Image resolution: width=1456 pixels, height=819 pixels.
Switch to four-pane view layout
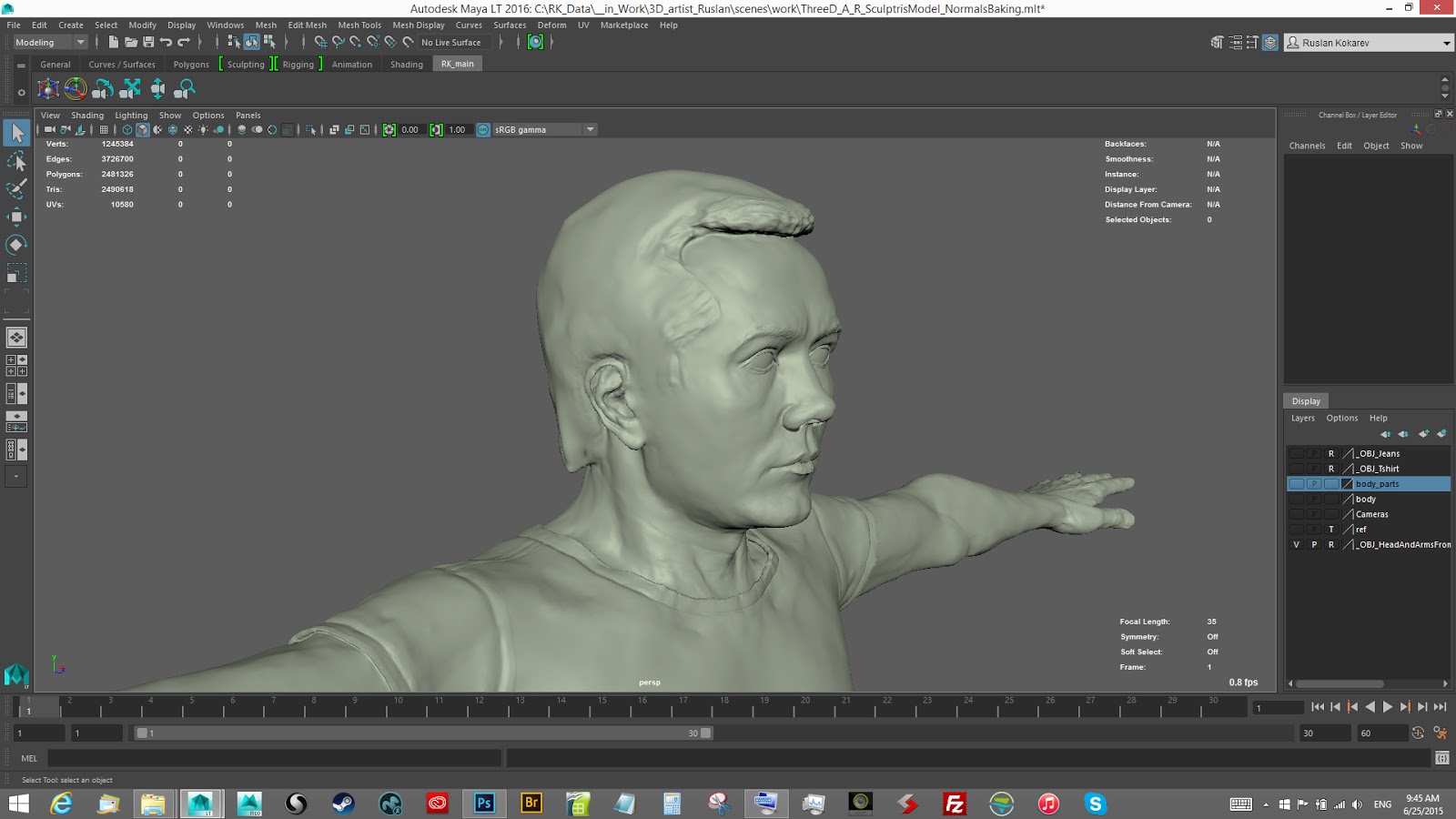16,365
